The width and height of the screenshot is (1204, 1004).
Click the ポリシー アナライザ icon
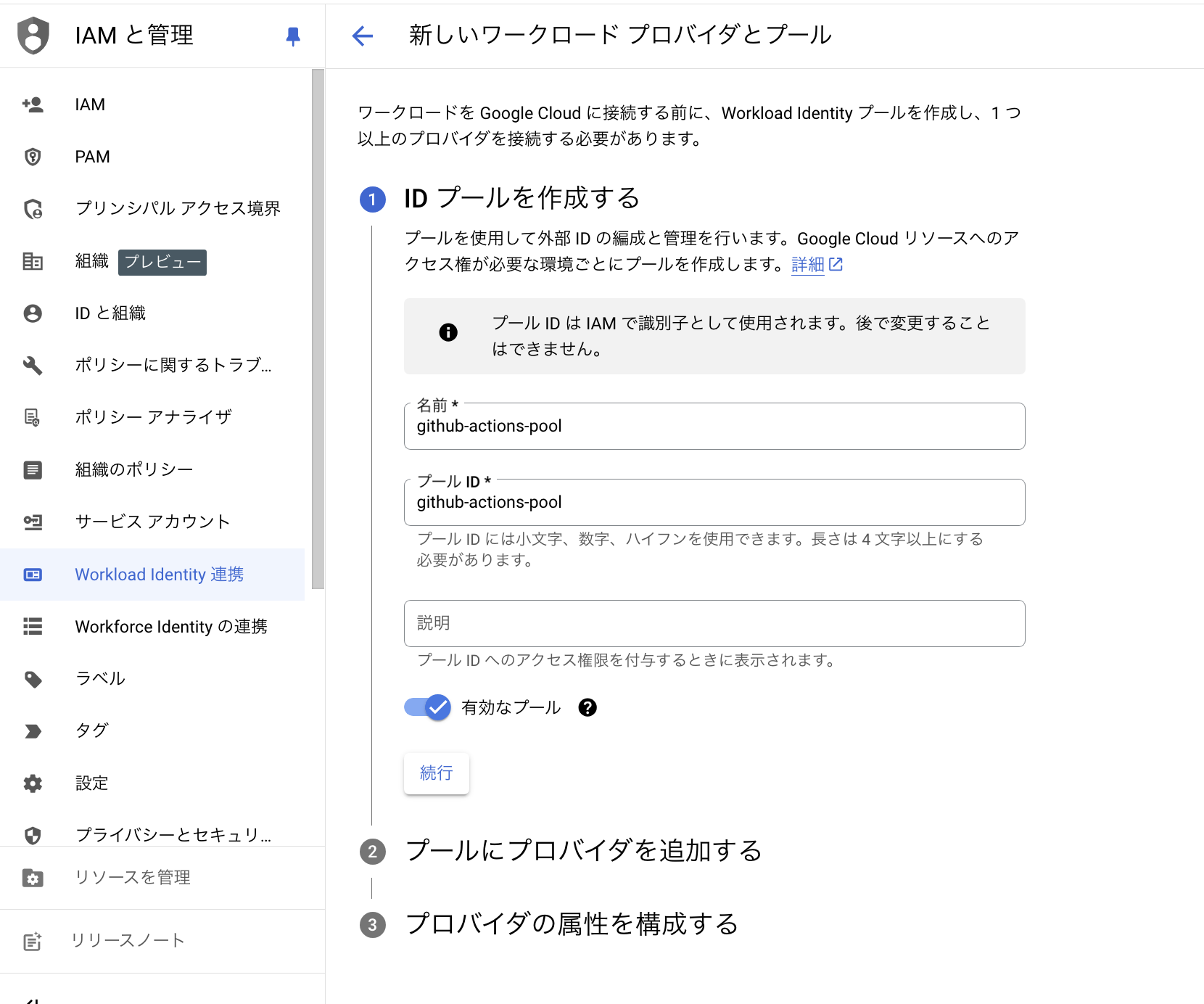33,417
